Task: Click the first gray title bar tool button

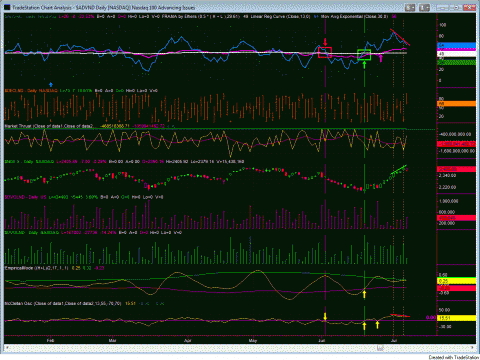Action: click(x=410, y=7)
